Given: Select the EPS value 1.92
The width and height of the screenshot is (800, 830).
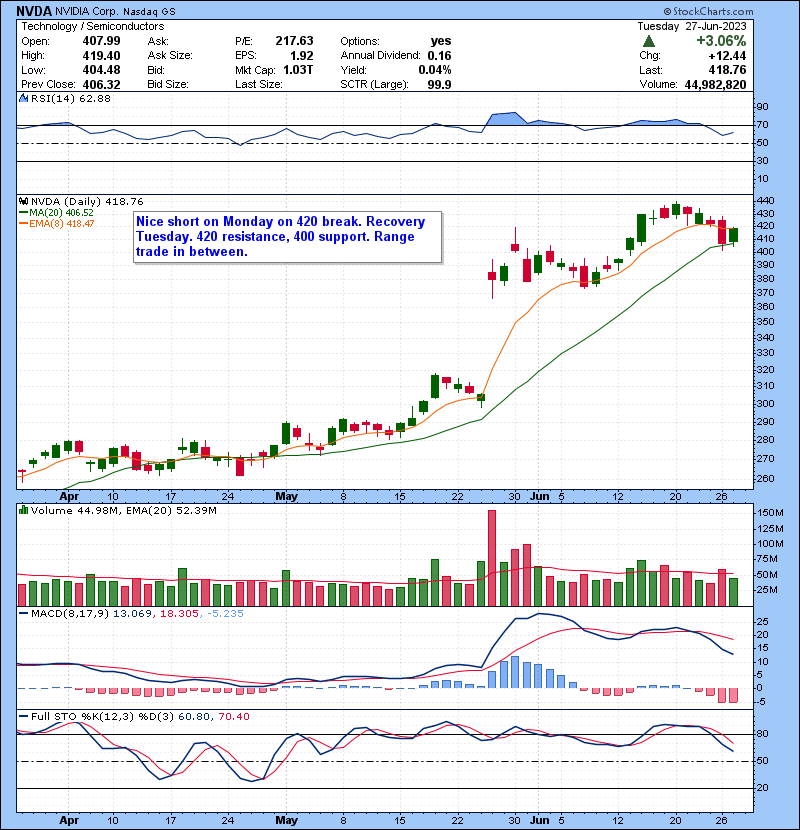Looking at the screenshot, I should coord(302,56).
